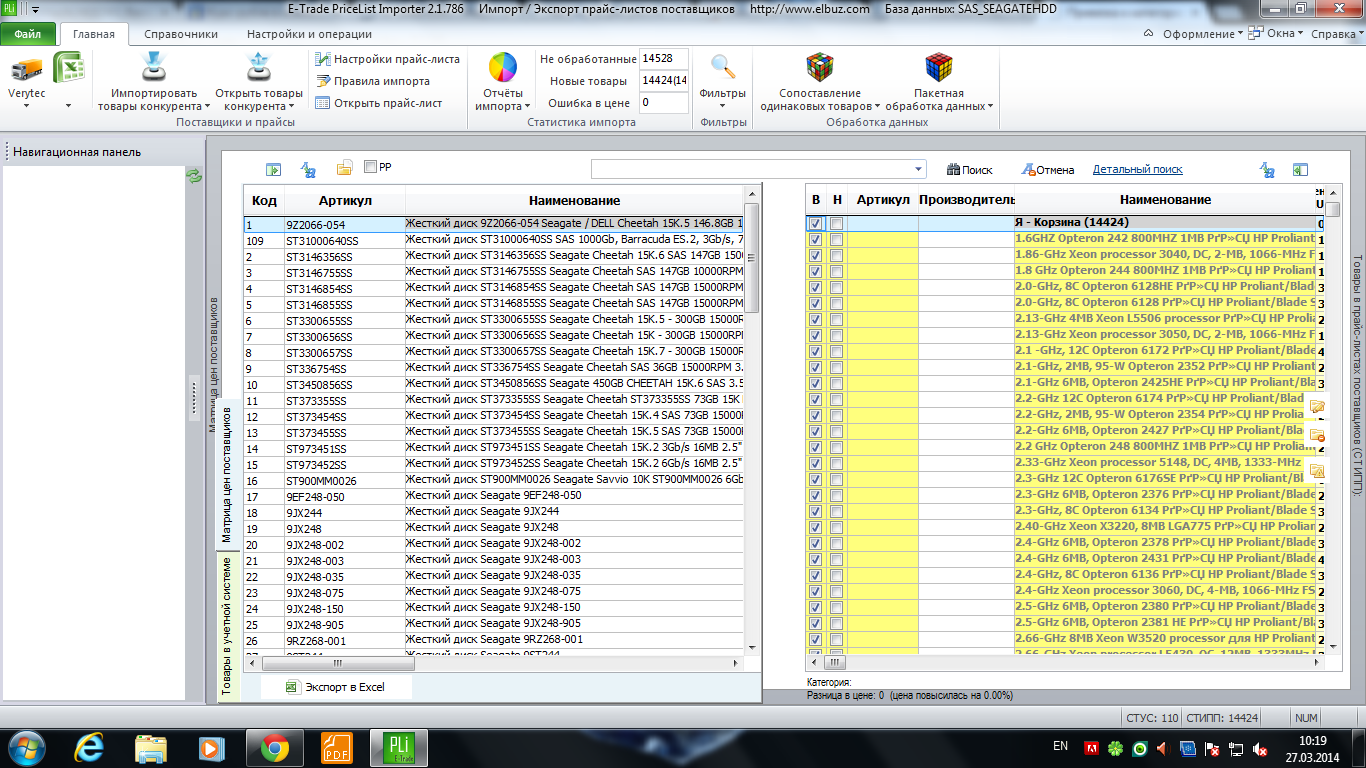This screenshot has height=768, width=1366.
Task: Click the import competitor goods download icon
Action: point(153,68)
